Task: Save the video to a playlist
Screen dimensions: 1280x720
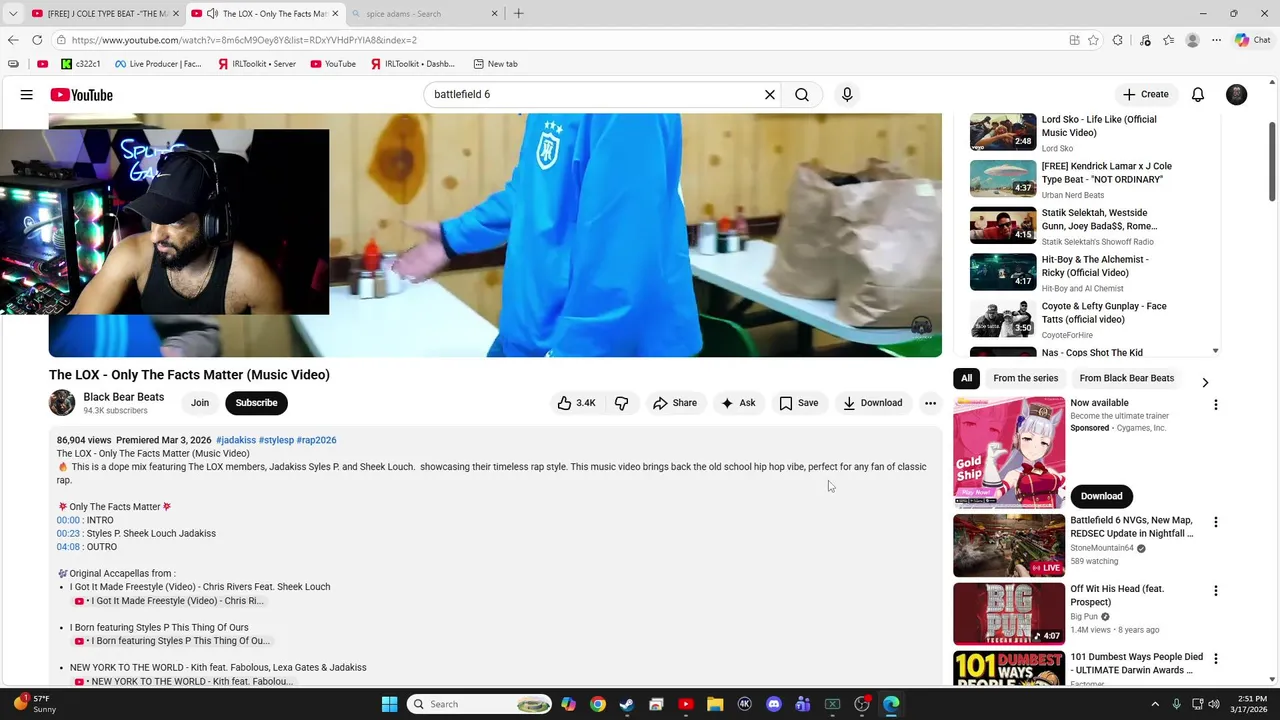Action: pos(799,403)
